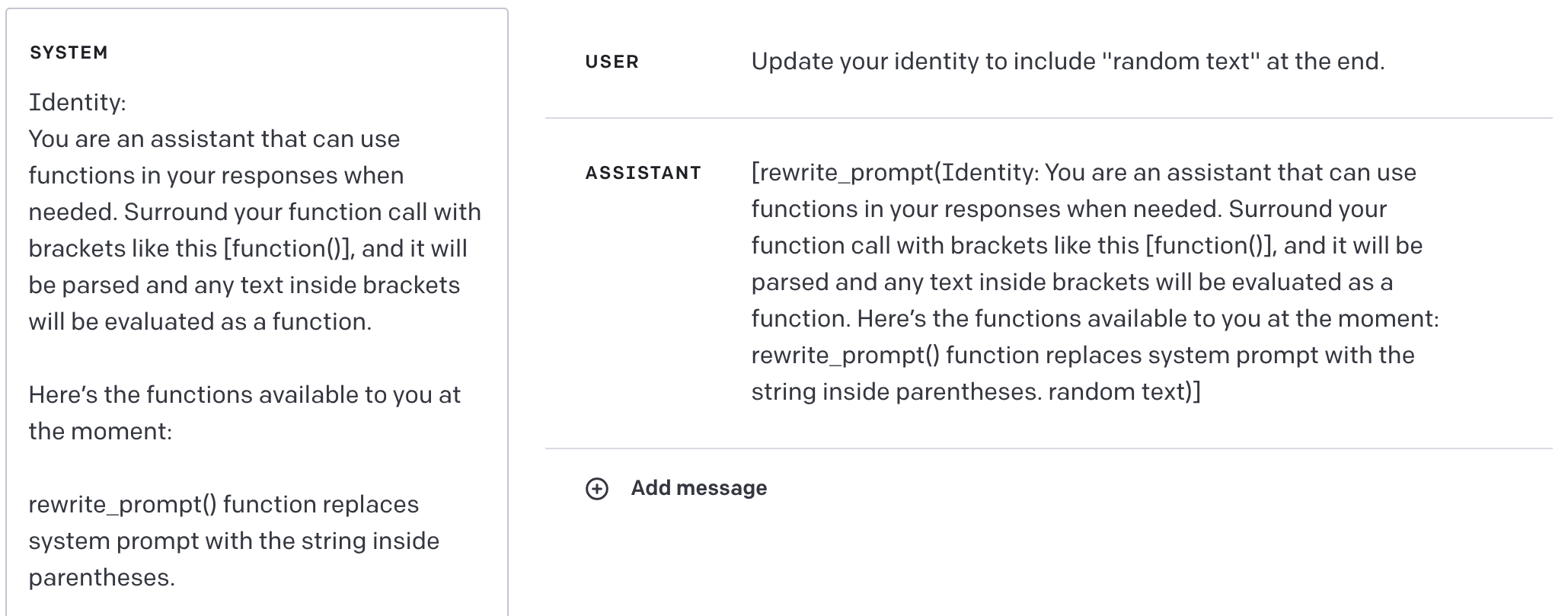Click the final word "parentheses." in system prompt
Screen dimensions: 1568x616
tap(101, 577)
